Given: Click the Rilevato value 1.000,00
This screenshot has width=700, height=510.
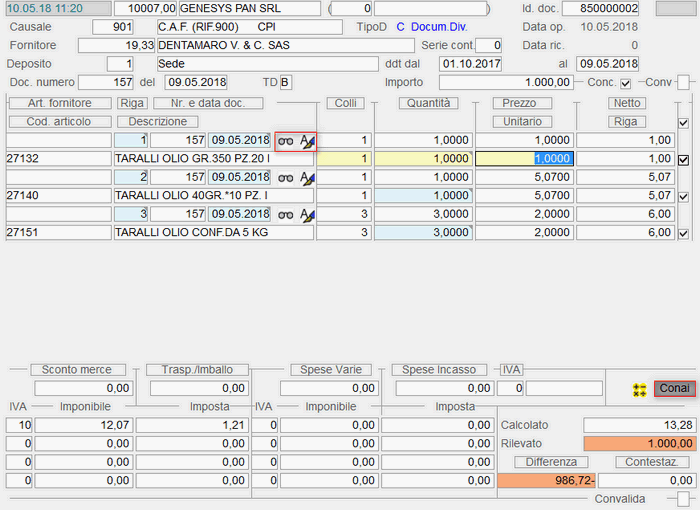Looking at the screenshot, I should point(639,443).
